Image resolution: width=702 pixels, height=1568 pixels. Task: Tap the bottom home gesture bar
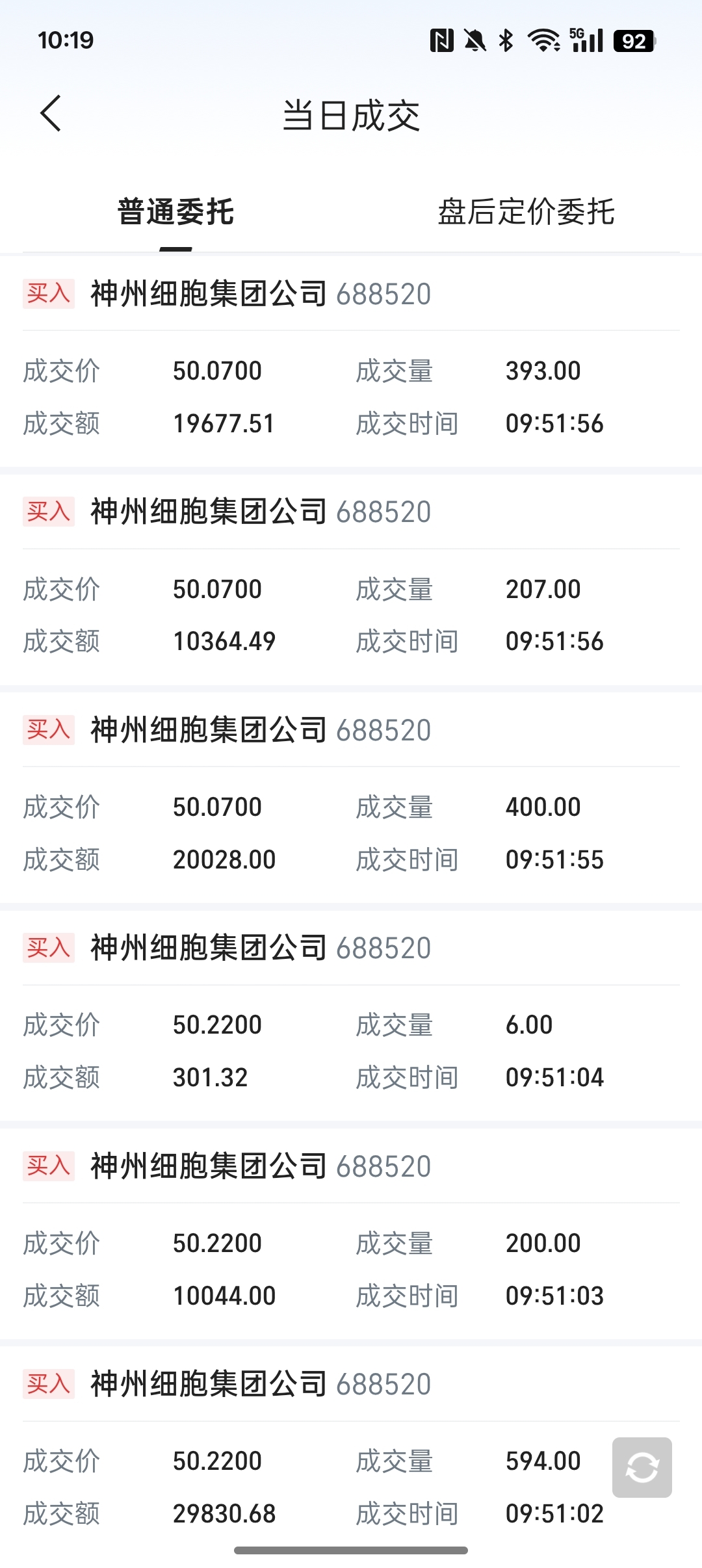[351, 1550]
